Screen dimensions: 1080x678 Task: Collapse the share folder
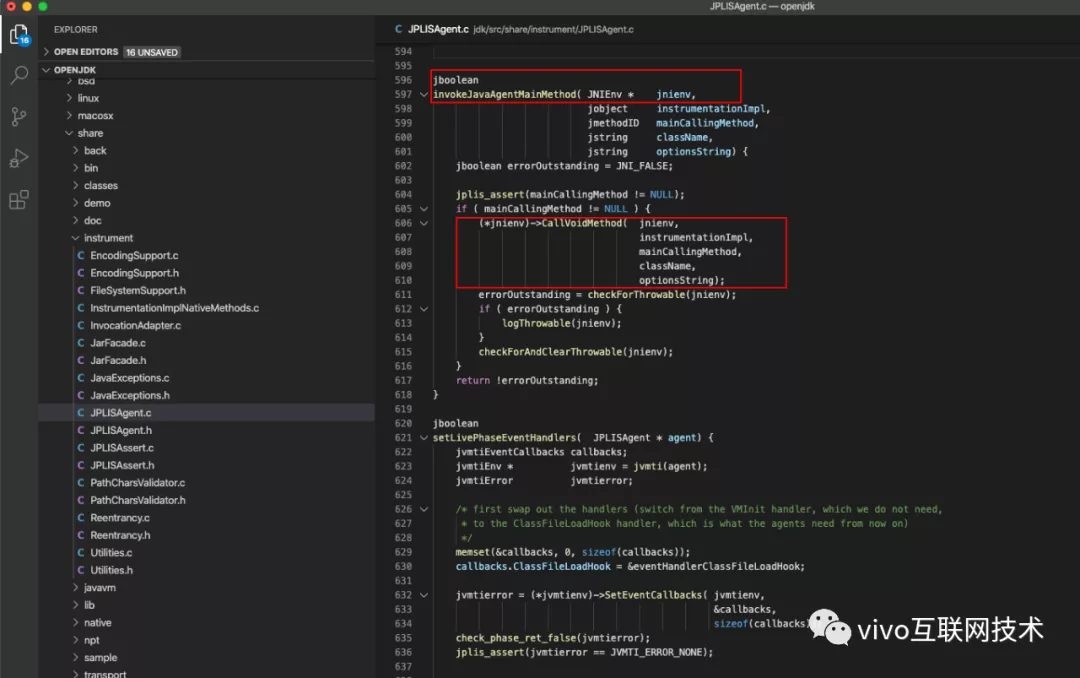(69, 133)
